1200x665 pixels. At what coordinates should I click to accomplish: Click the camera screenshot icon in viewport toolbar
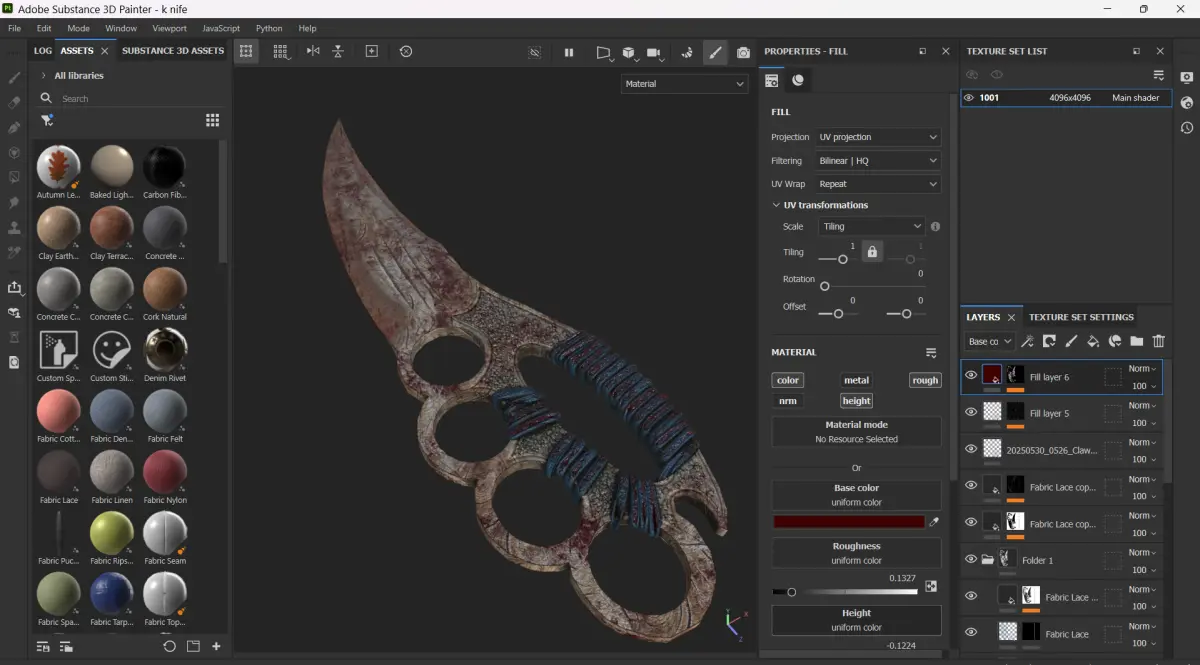coord(743,52)
